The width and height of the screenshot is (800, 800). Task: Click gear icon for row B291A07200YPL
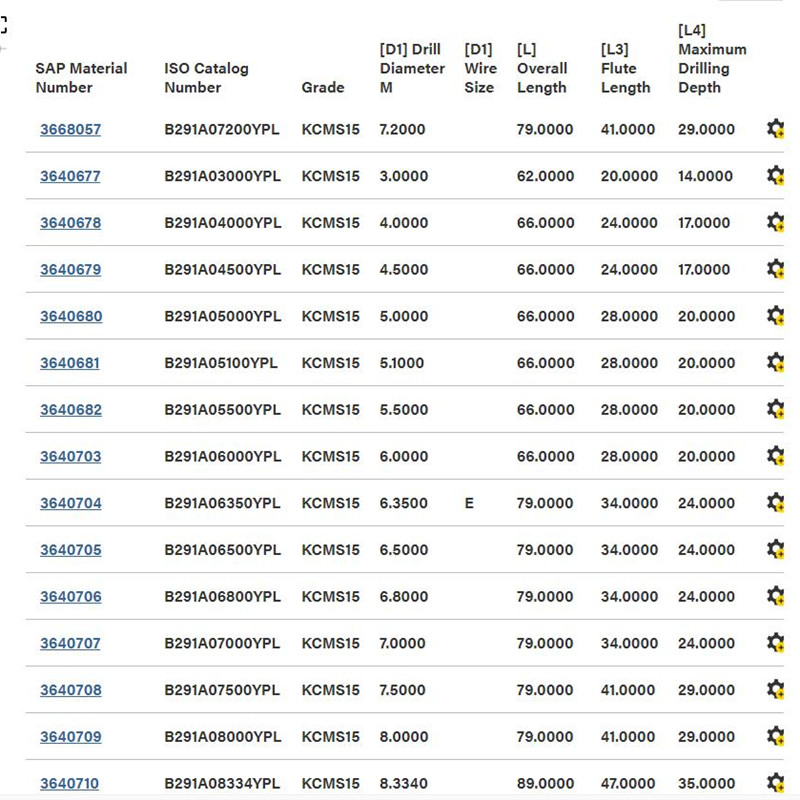pos(775,129)
